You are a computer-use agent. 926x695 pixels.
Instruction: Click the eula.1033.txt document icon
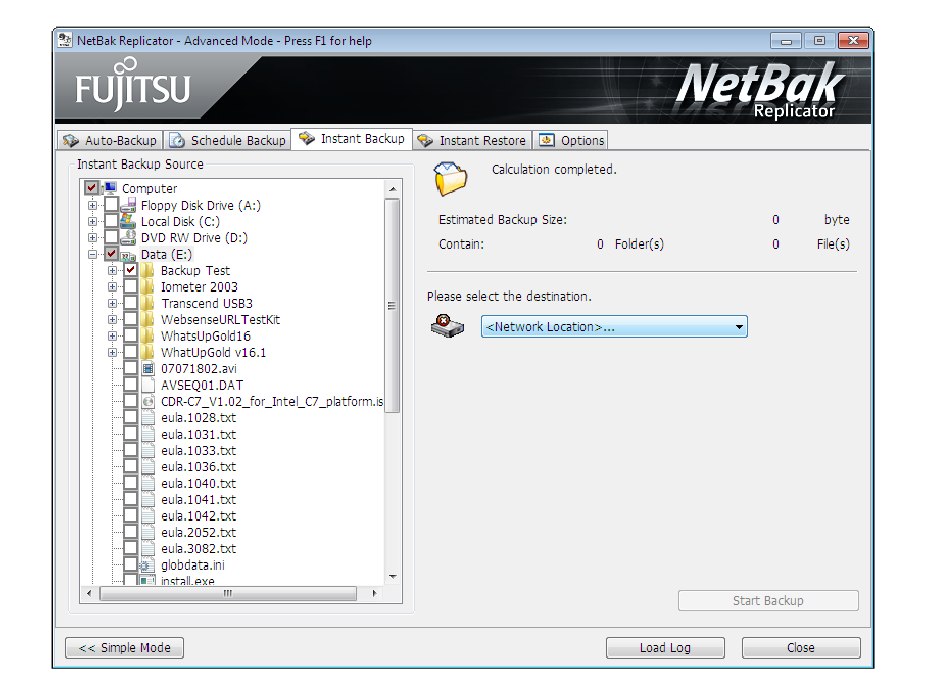(x=148, y=451)
